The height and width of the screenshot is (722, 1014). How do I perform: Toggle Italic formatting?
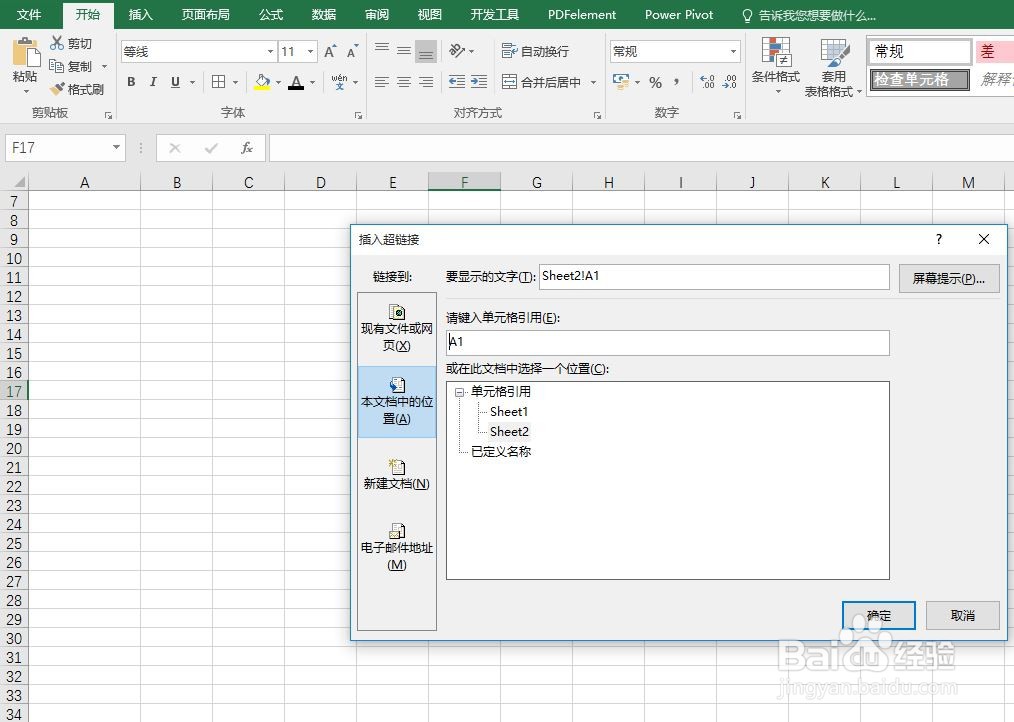[x=153, y=82]
